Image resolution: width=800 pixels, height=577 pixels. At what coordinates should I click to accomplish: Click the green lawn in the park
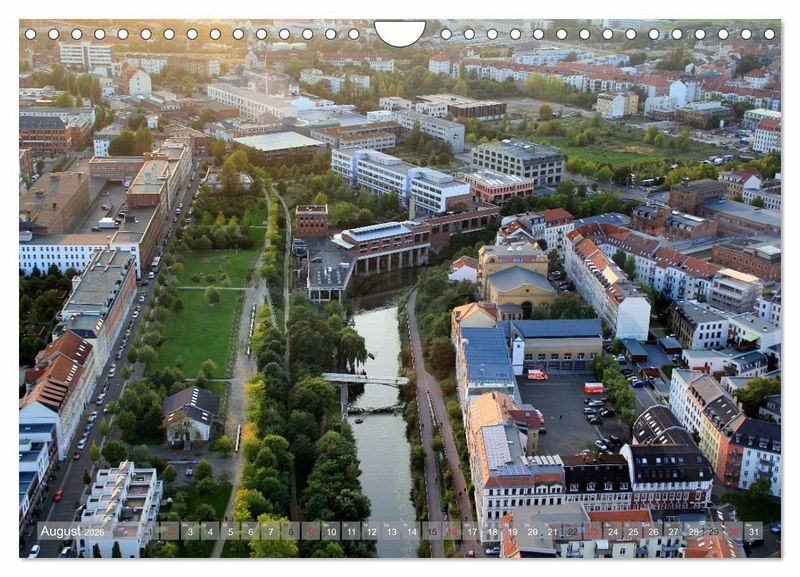point(200,330)
